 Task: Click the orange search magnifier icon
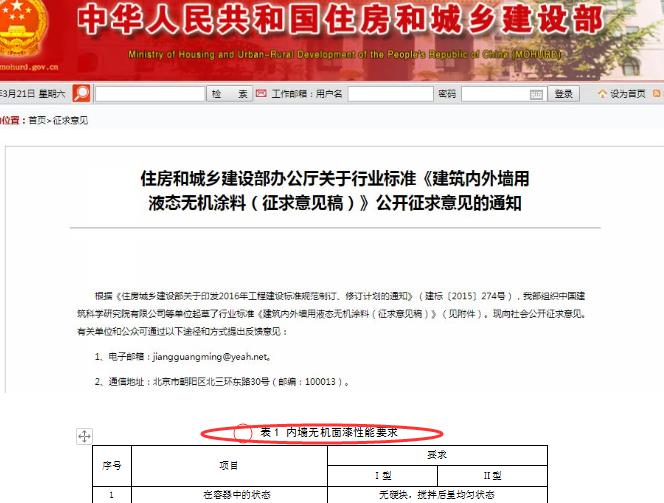click(82, 93)
